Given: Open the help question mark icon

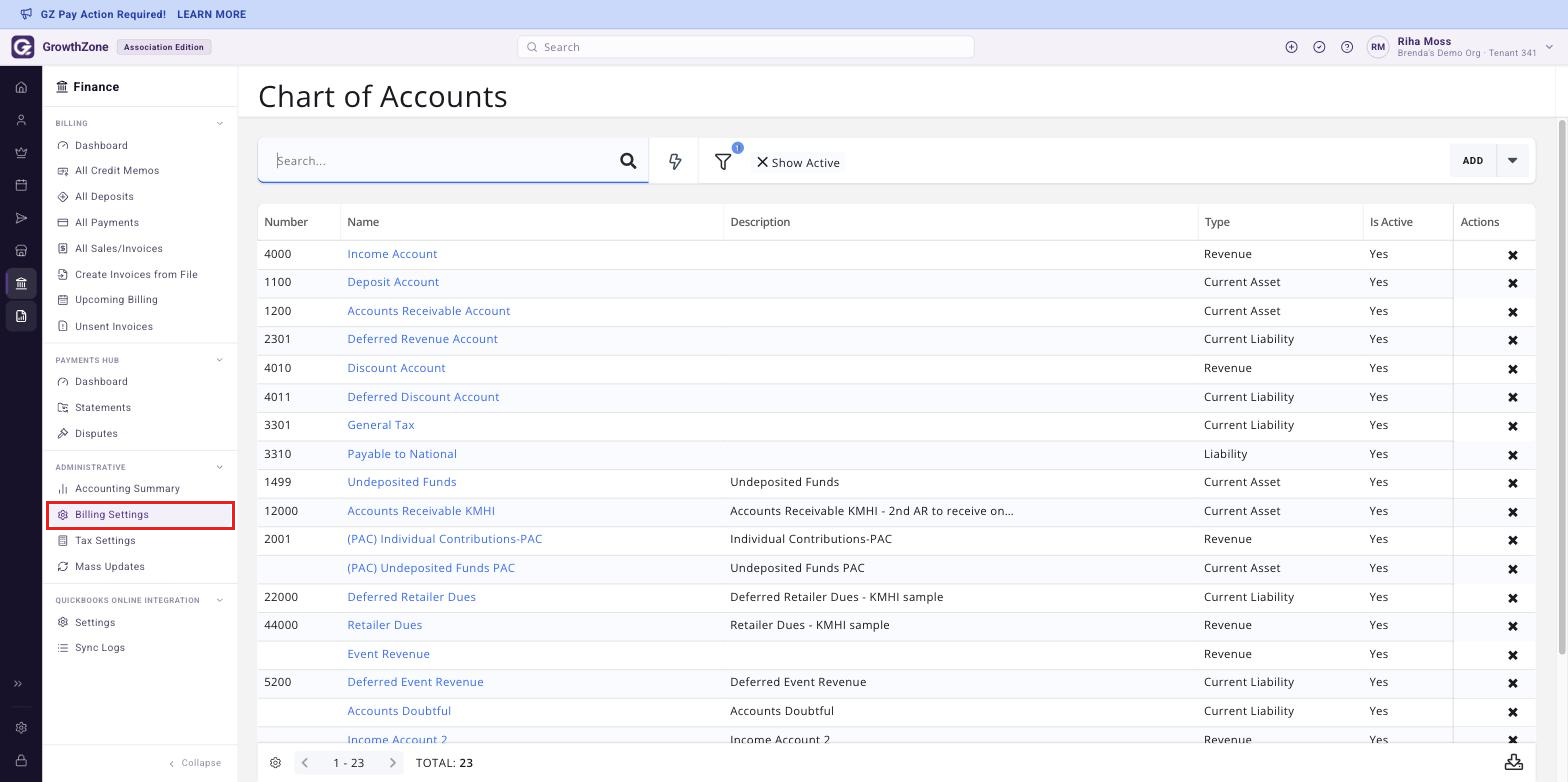Looking at the screenshot, I should 1347,47.
